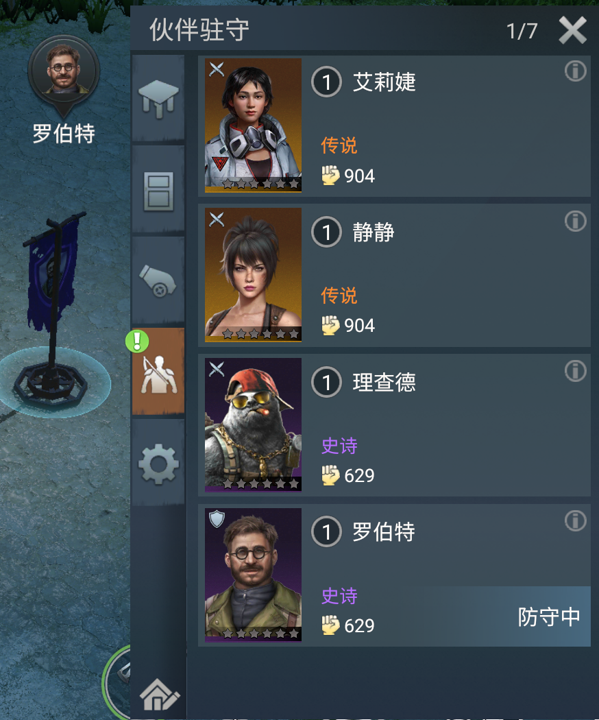Open info for 艾莉婕
The width and height of the screenshot is (599, 720).
(x=575, y=71)
